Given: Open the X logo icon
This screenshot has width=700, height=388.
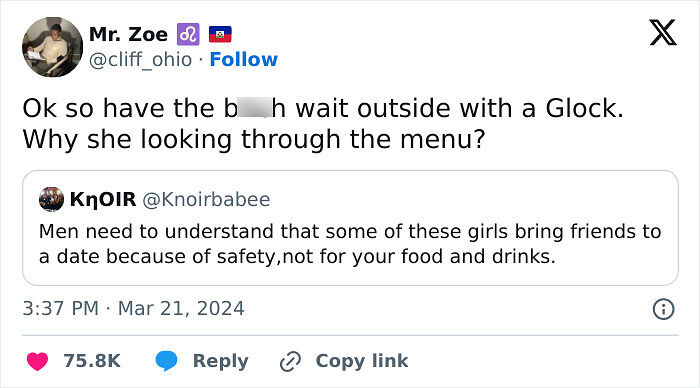Looking at the screenshot, I should click(x=663, y=33).
